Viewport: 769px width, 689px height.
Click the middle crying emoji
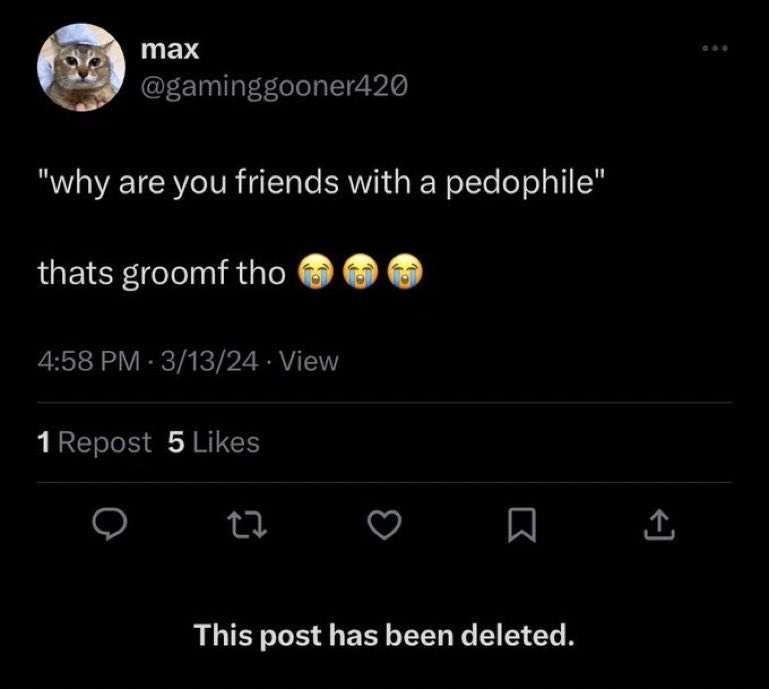pyautogui.click(x=360, y=272)
